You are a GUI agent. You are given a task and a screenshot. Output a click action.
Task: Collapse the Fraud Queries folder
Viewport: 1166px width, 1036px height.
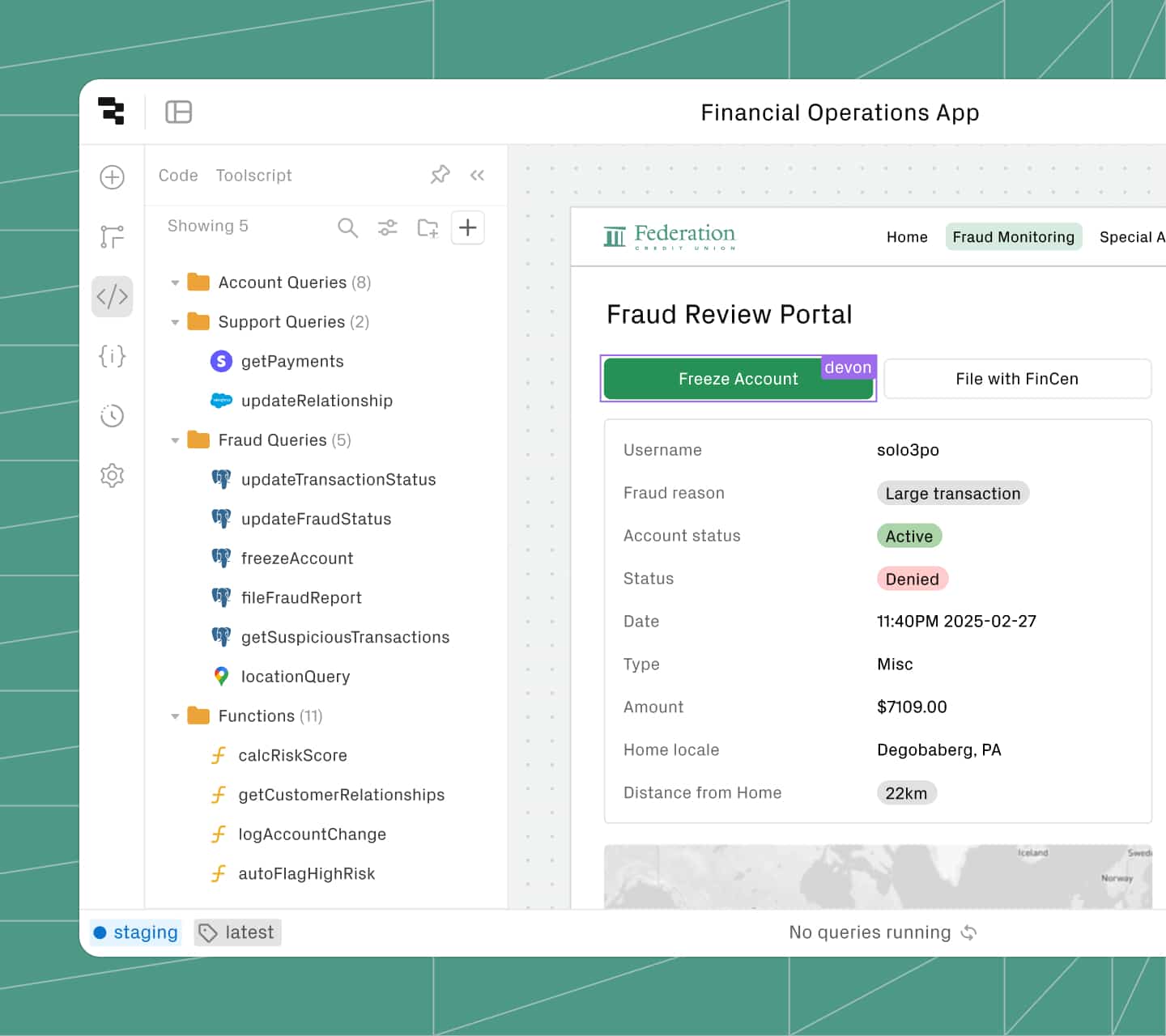175,440
